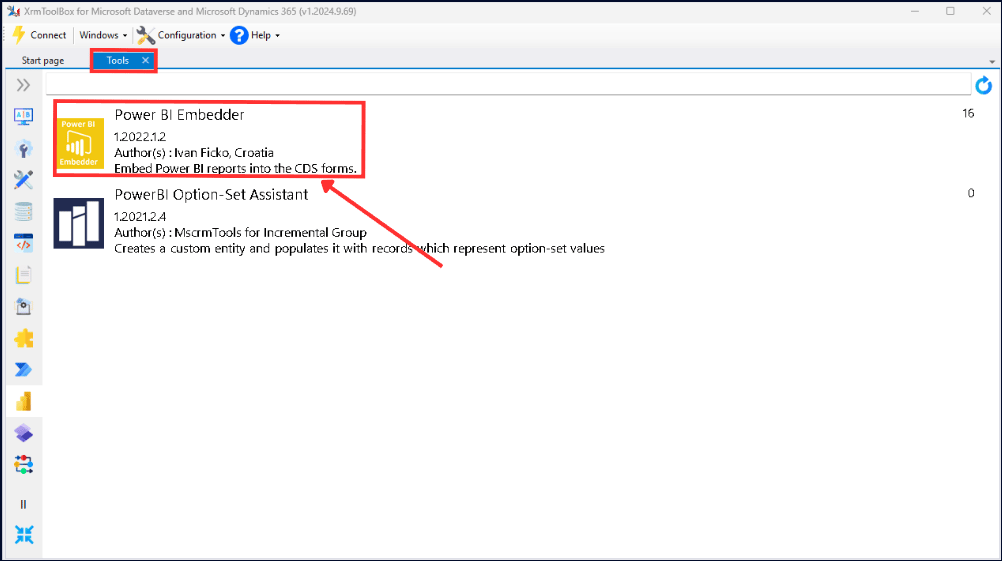
Task: Select the Tools tab
Action: tap(118, 60)
